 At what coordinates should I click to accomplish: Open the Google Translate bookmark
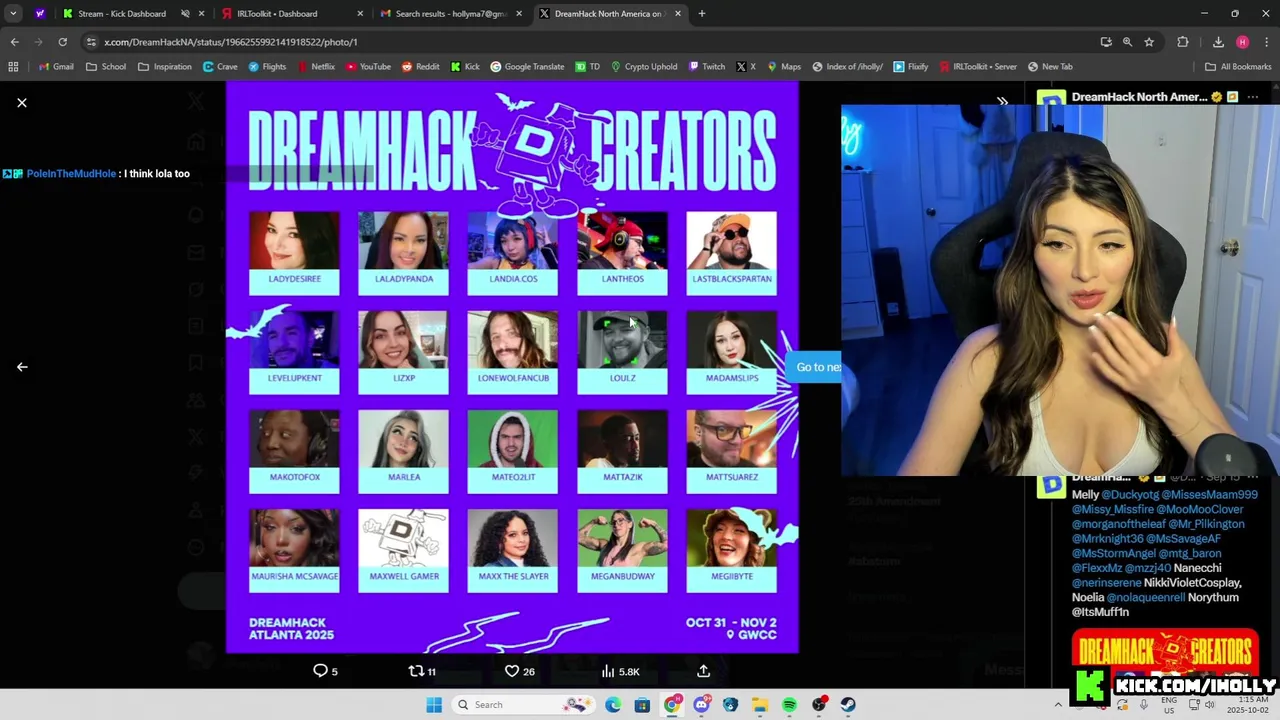click(527, 67)
